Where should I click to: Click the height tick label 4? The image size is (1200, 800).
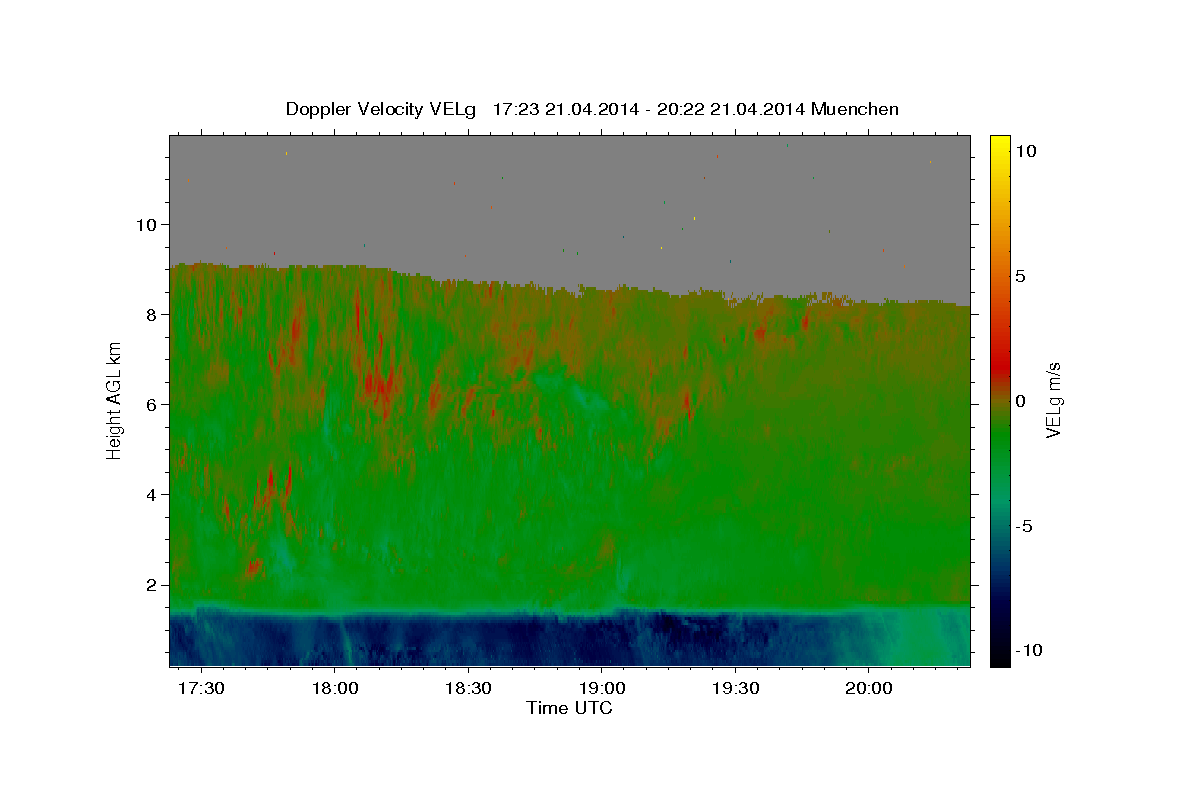pos(152,495)
